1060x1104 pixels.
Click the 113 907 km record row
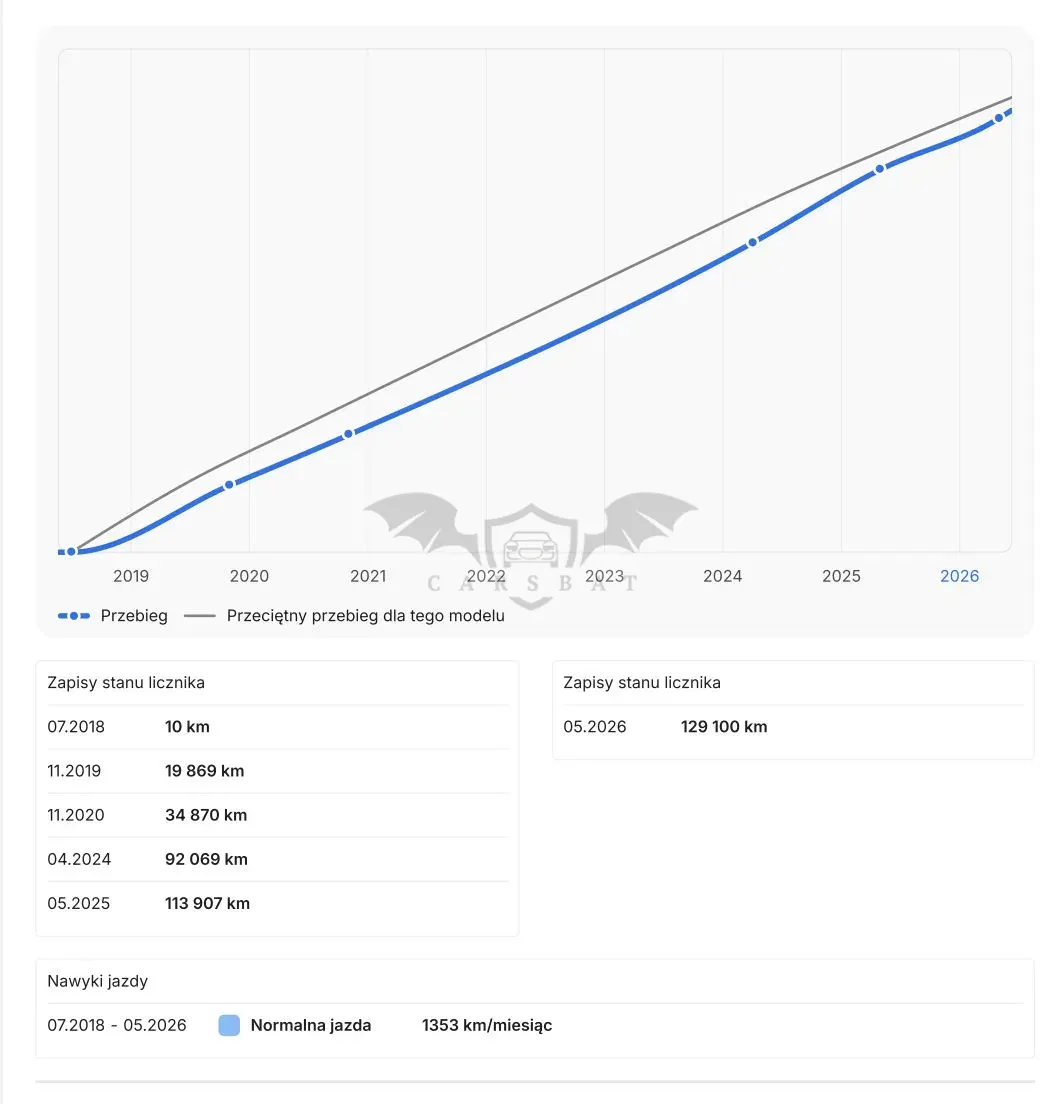click(x=277, y=903)
